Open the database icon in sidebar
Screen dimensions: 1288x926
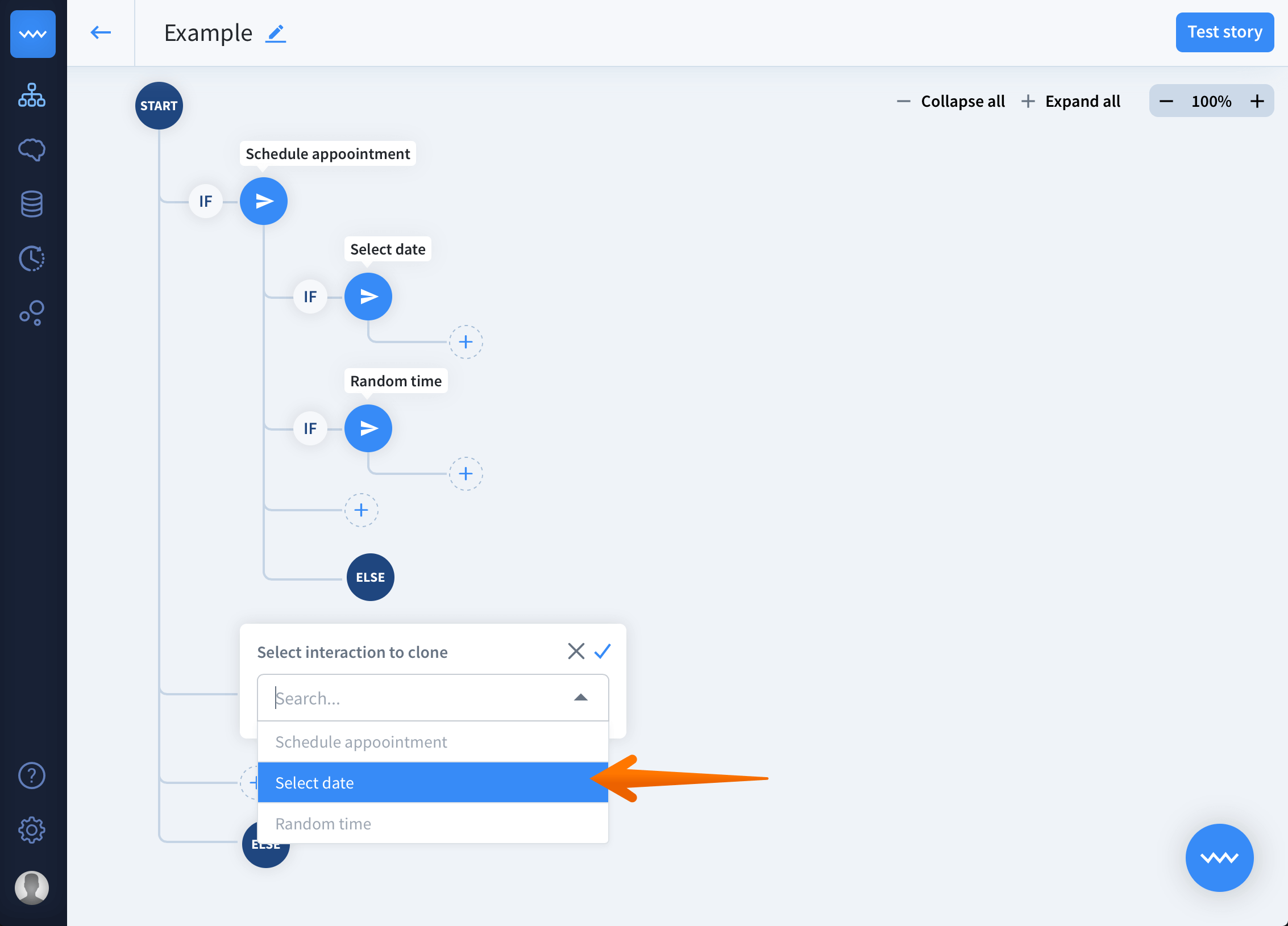pos(32,204)
